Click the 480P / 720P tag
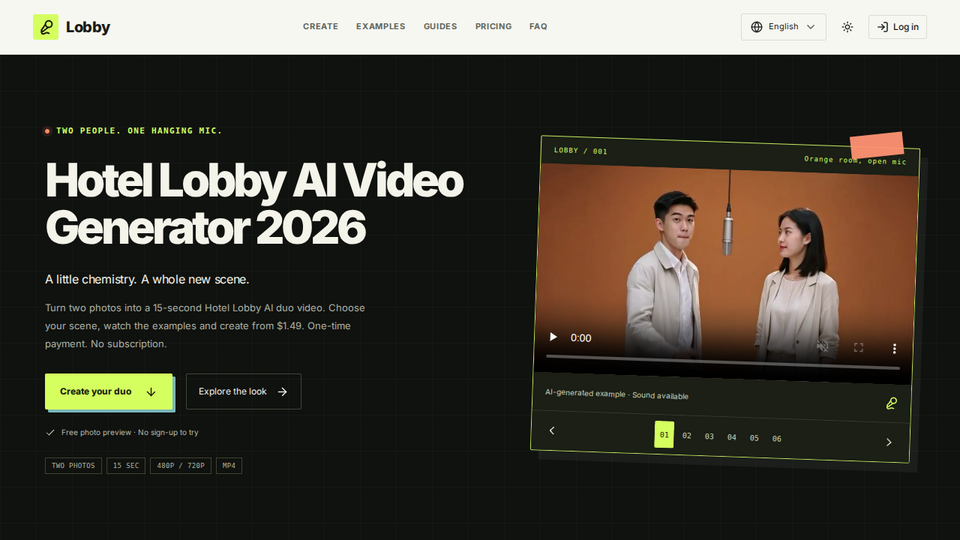The width and height of the screenshot is (960, 540). [181, 465]
